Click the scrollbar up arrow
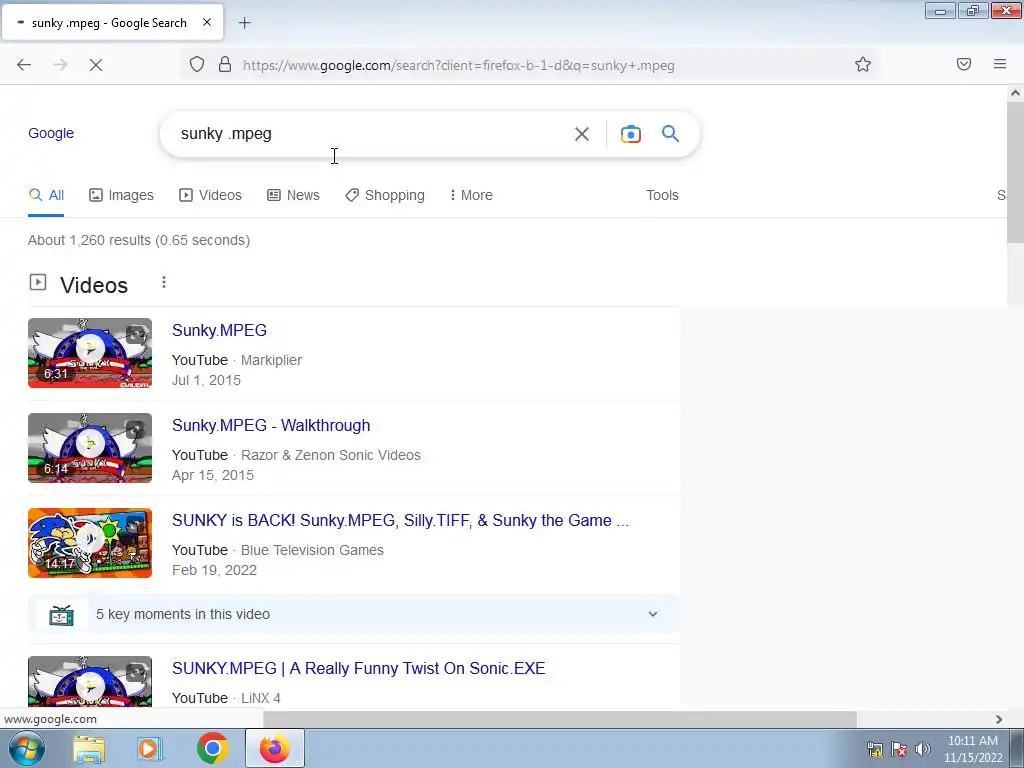Screen dimensions: 1024x768 [1015, 93]
